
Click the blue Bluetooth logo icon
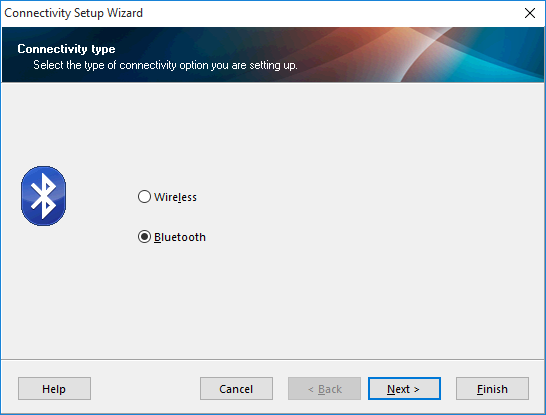coord(44,196)
